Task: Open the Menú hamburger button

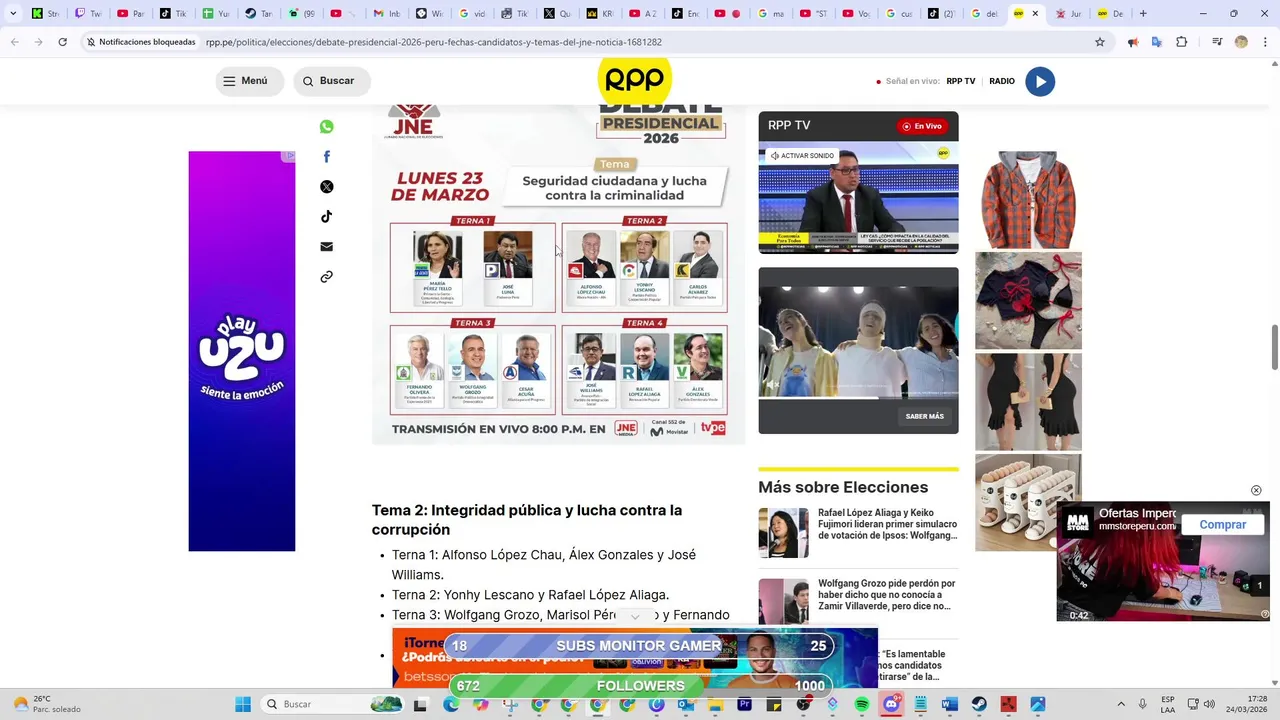Action: coord(248,81)
